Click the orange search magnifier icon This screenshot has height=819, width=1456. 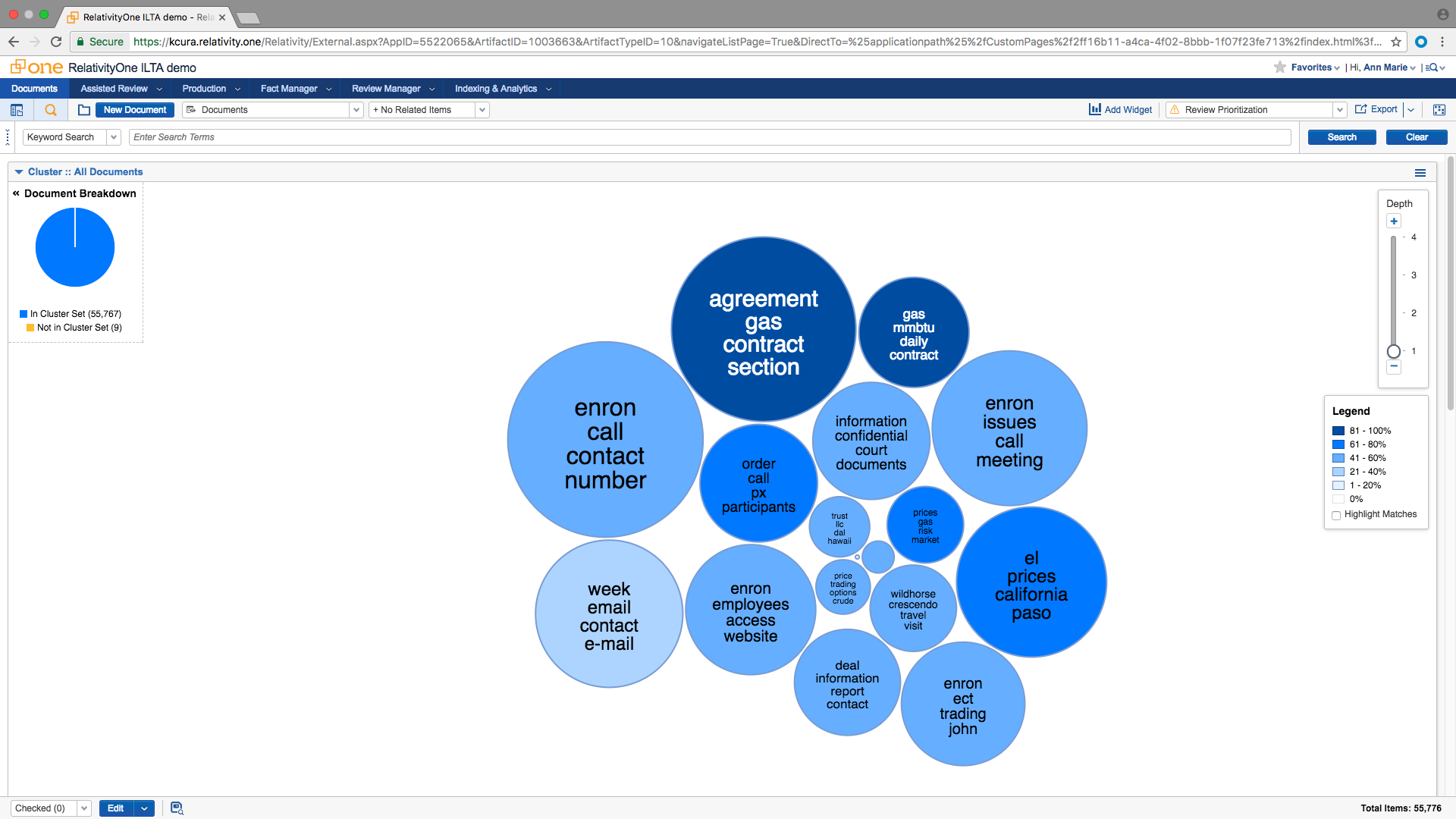(51, 110)
